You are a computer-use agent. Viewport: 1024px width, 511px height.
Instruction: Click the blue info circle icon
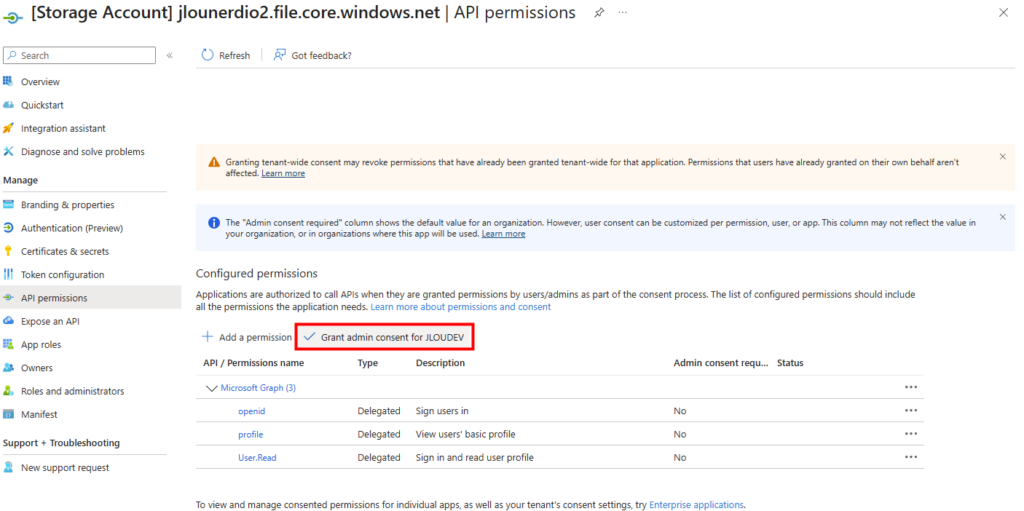(x=214, y=223)
